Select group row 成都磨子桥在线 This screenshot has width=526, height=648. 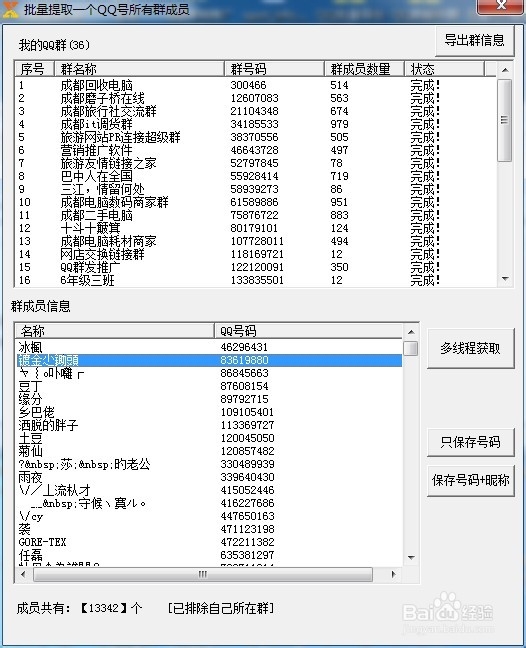255,98
